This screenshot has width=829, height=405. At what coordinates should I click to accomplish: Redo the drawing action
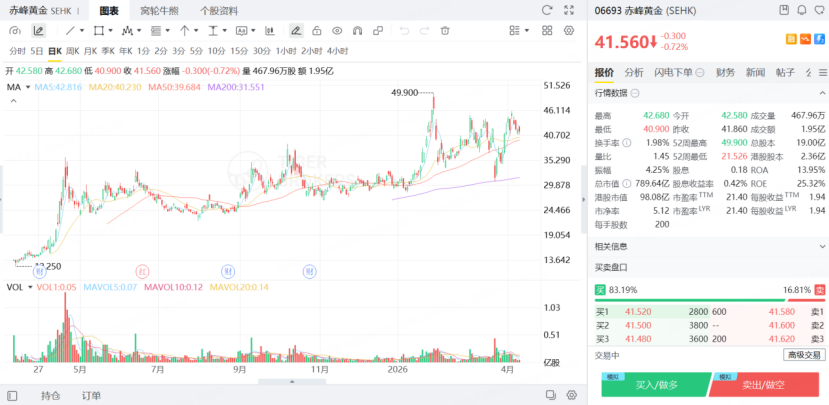[x=425, y=31]
